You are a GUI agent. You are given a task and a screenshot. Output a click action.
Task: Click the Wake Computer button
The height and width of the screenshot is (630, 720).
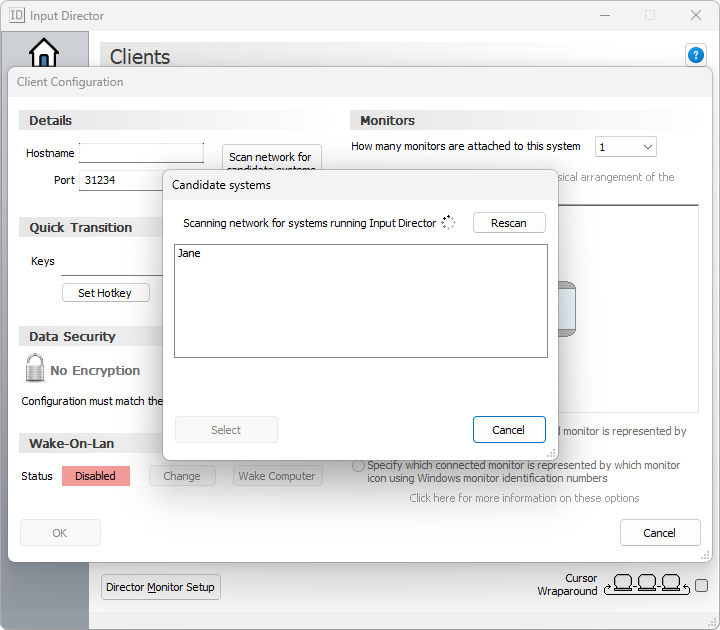point(277,476)
